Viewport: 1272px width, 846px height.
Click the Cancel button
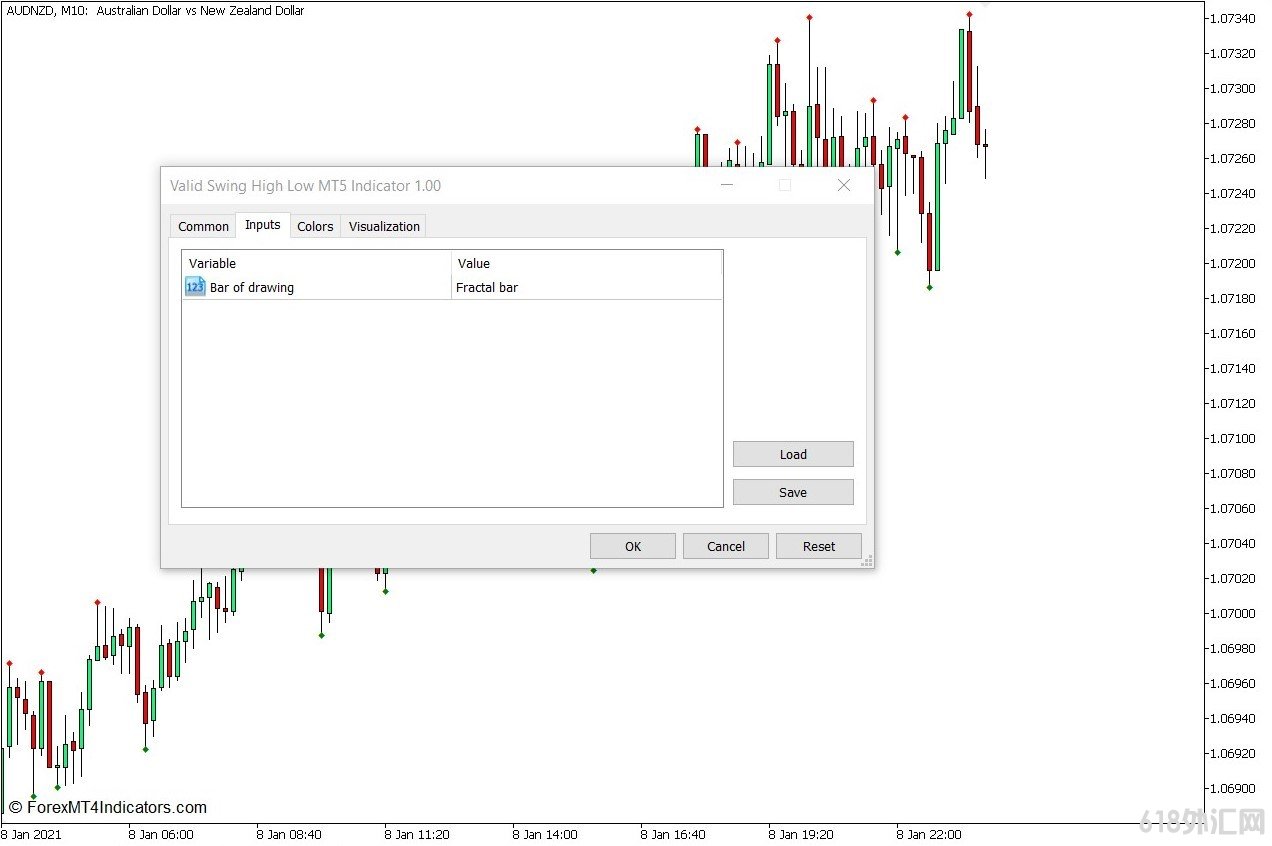coord(726,546)
